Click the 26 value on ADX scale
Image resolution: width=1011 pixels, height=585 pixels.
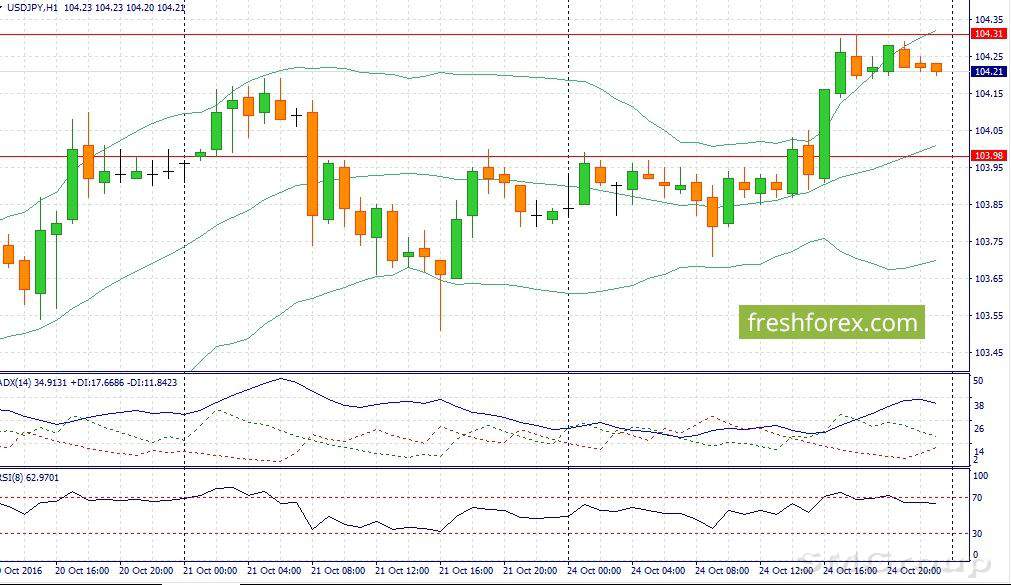pos(978,429)
